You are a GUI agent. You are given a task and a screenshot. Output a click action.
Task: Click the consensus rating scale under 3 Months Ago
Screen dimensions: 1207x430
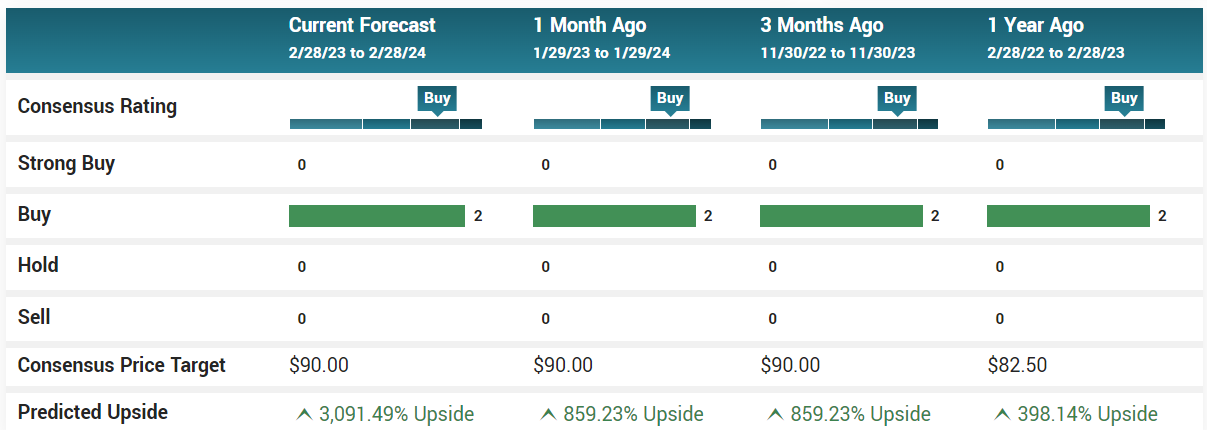[x=849, y=124]
